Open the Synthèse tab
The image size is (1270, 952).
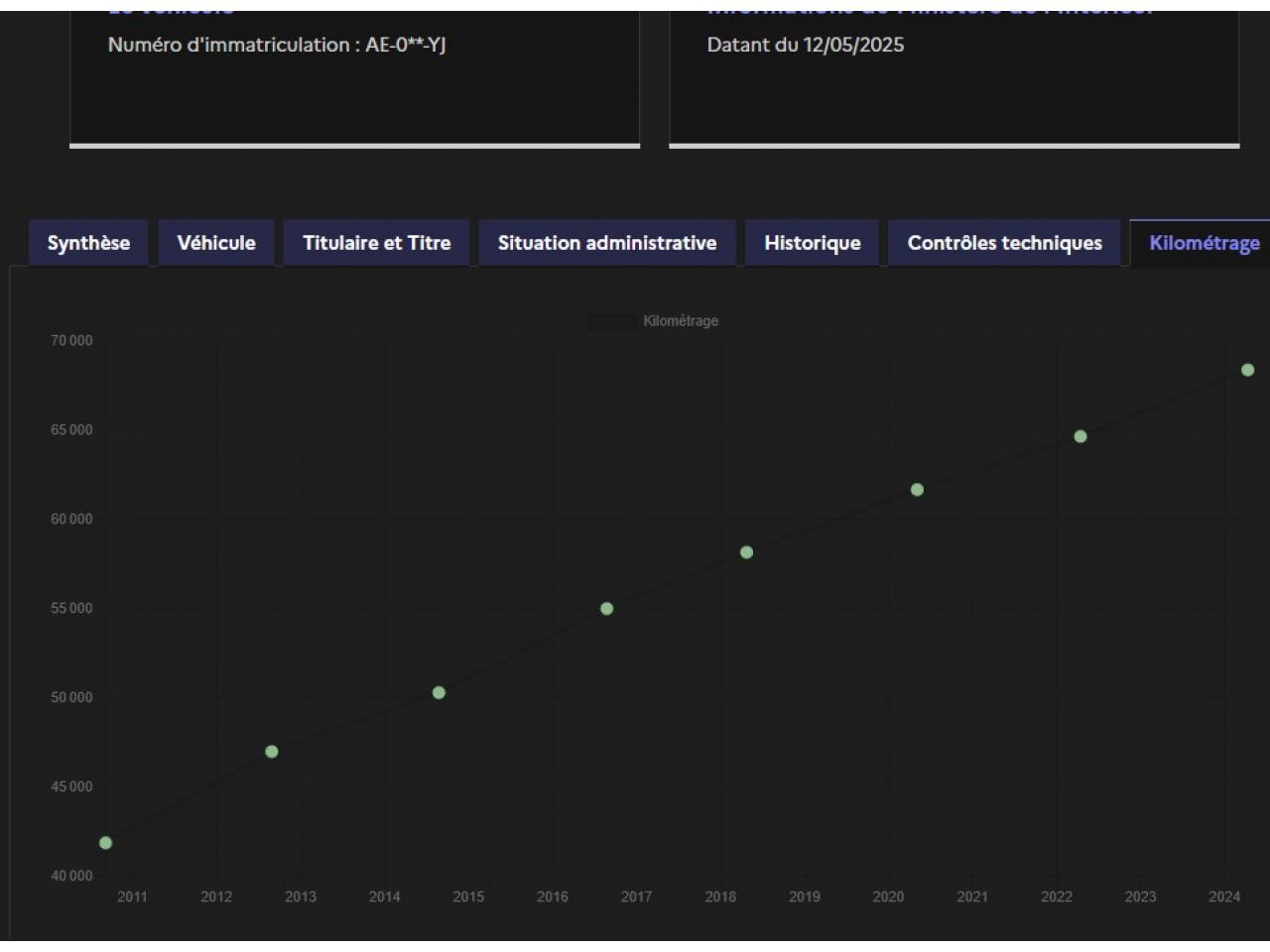[88, 243]
